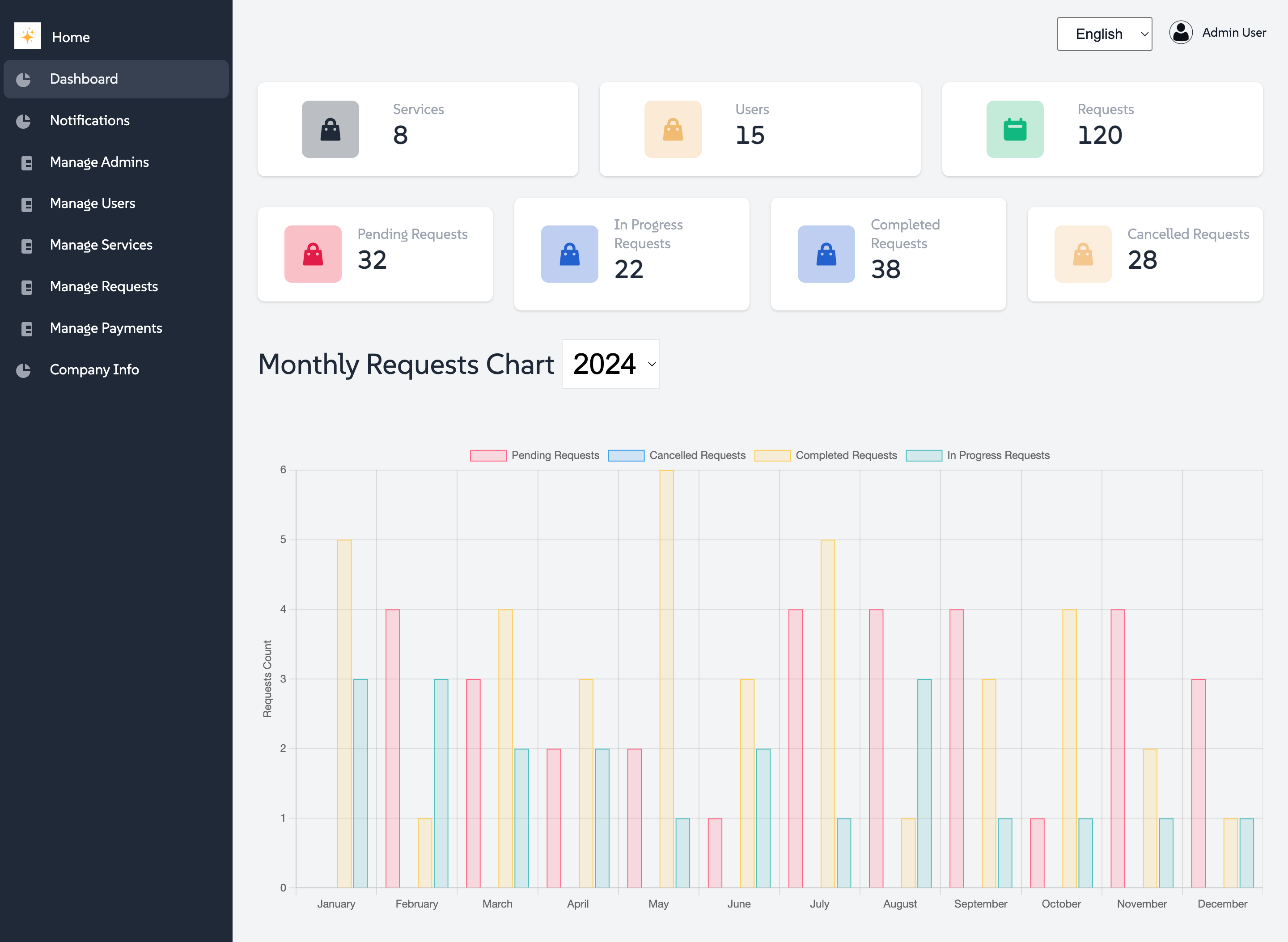Screen dimensions: 1288x942
Task: Open Manage Users in the sidebar
Action: pyautogui.click(x=93, y=204)
